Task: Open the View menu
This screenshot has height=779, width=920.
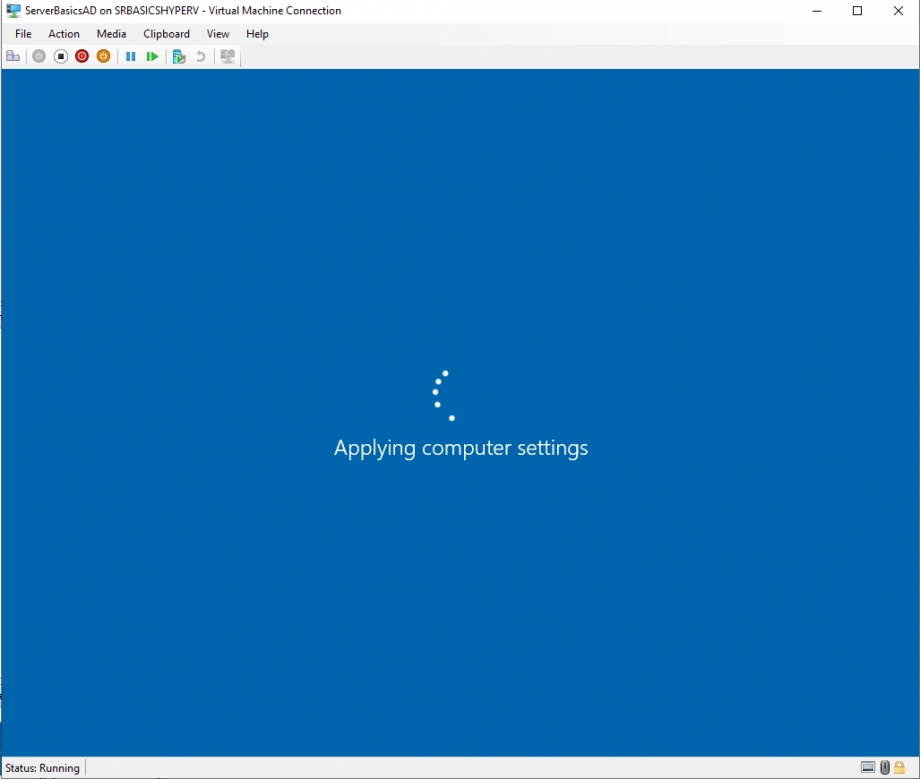Action: (218, 33)
